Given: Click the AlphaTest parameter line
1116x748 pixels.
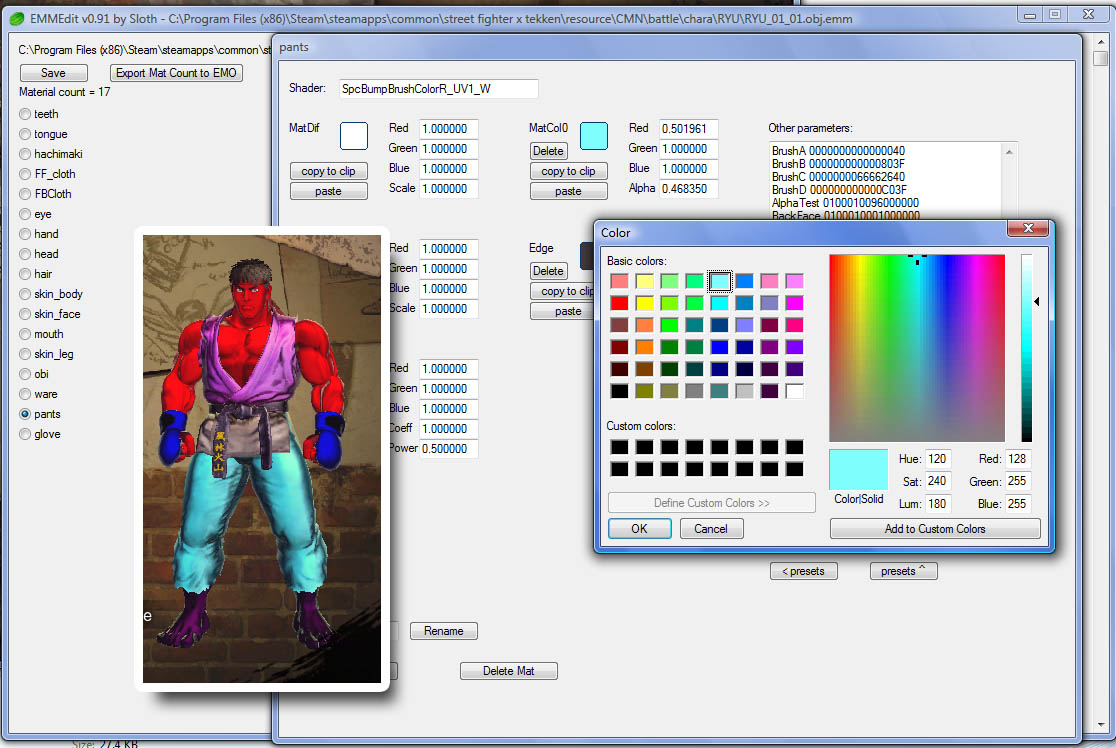Looking at the screenshot, I should (845, 203).
